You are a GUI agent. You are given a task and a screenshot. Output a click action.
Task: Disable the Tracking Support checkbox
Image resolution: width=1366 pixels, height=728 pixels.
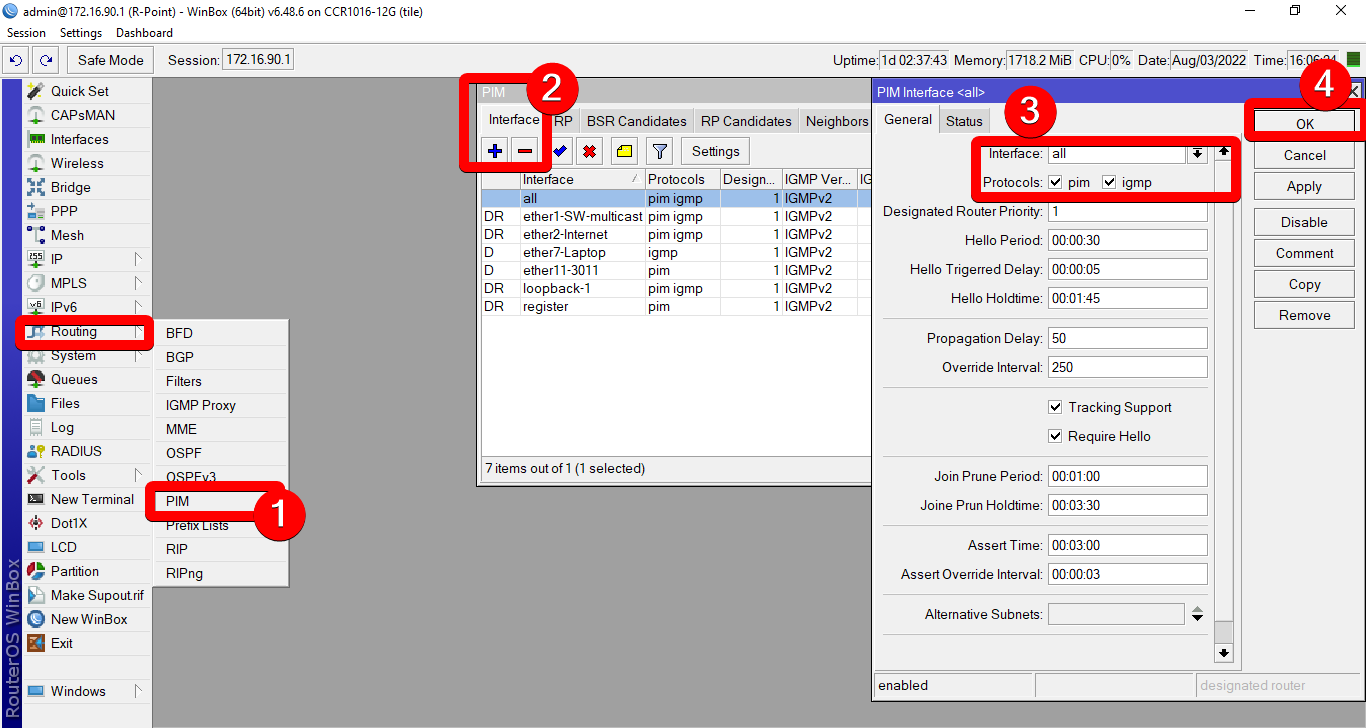pos(1055,407)
